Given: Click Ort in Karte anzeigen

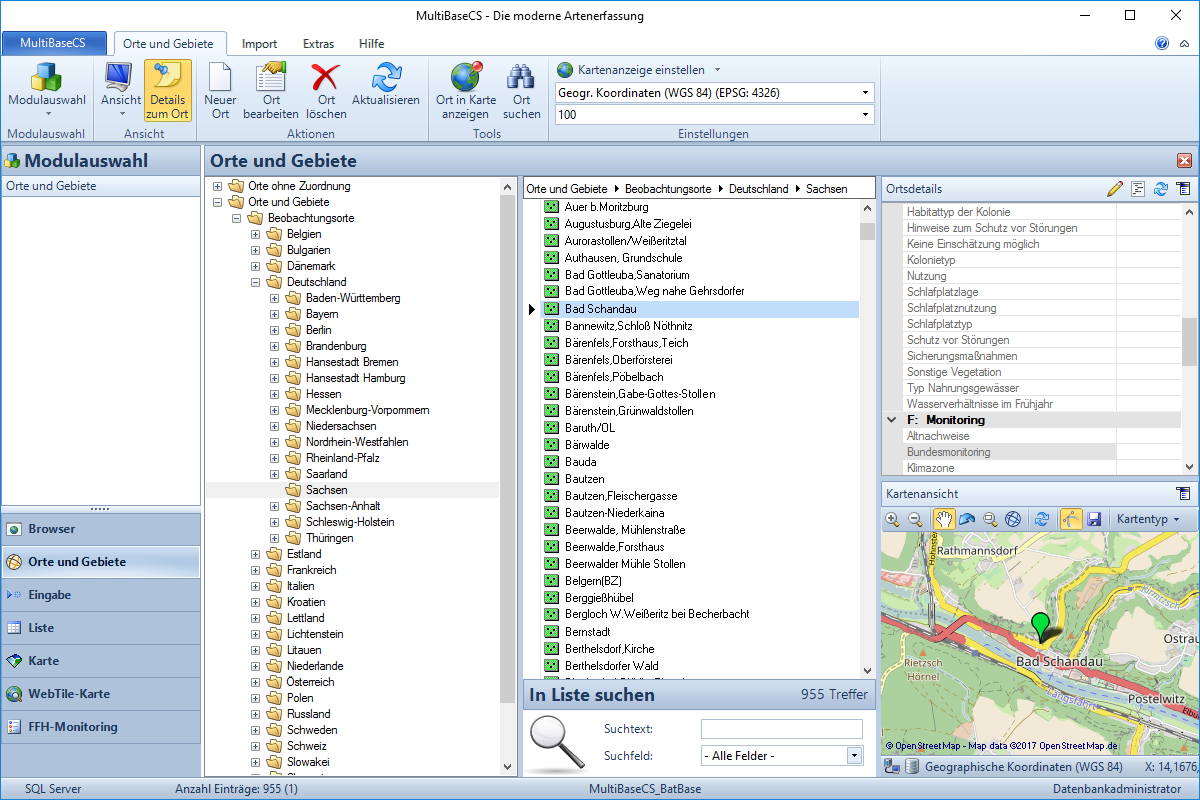Looking at the screenshot, I should click(466, 91).
